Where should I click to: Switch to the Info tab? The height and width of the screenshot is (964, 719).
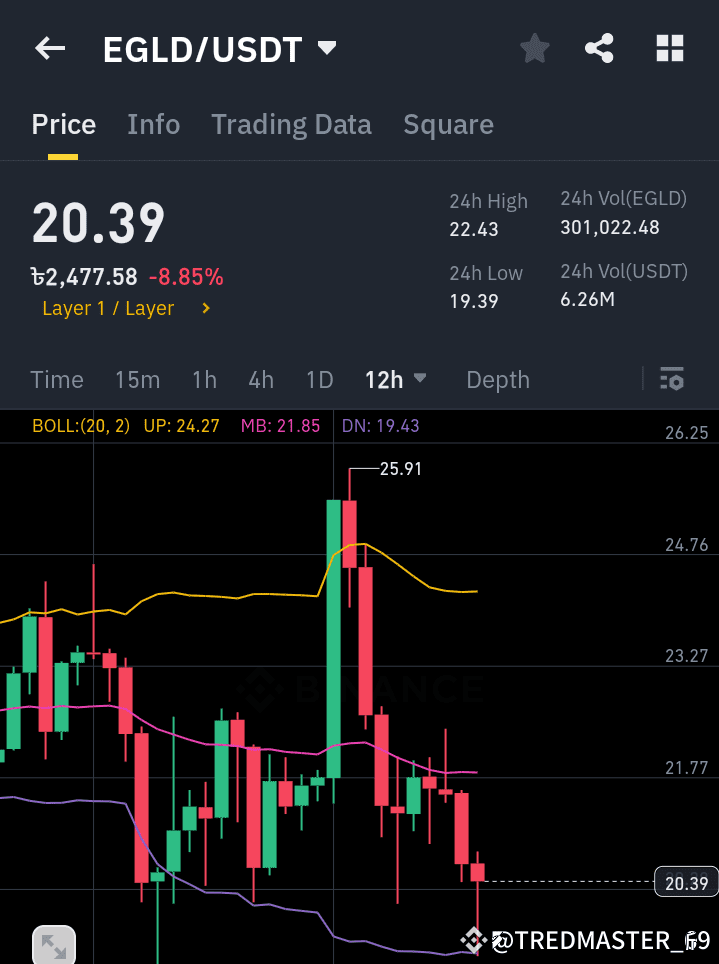[x=153, y=124]
